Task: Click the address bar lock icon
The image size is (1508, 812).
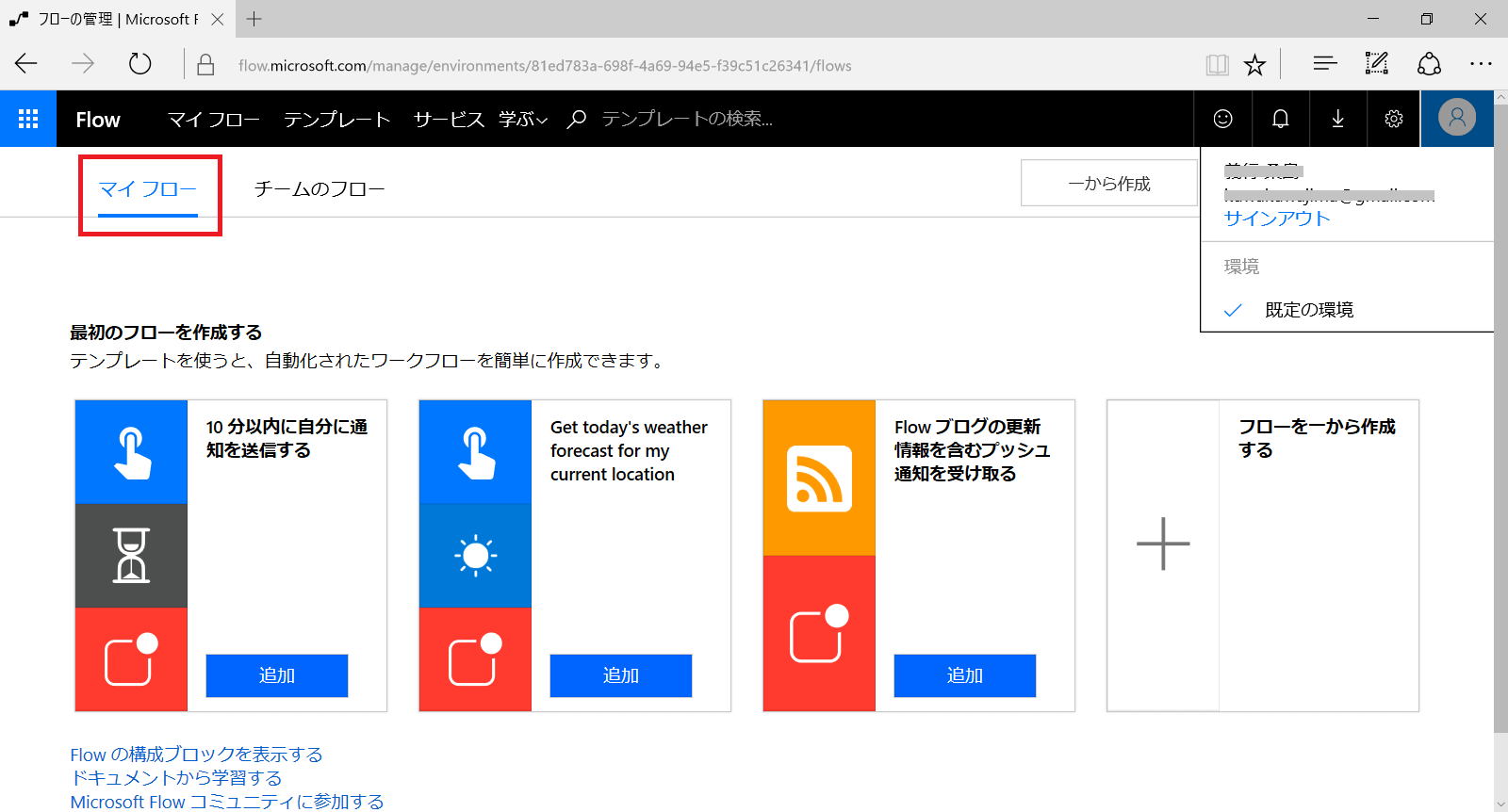Action: click(205, 65)
